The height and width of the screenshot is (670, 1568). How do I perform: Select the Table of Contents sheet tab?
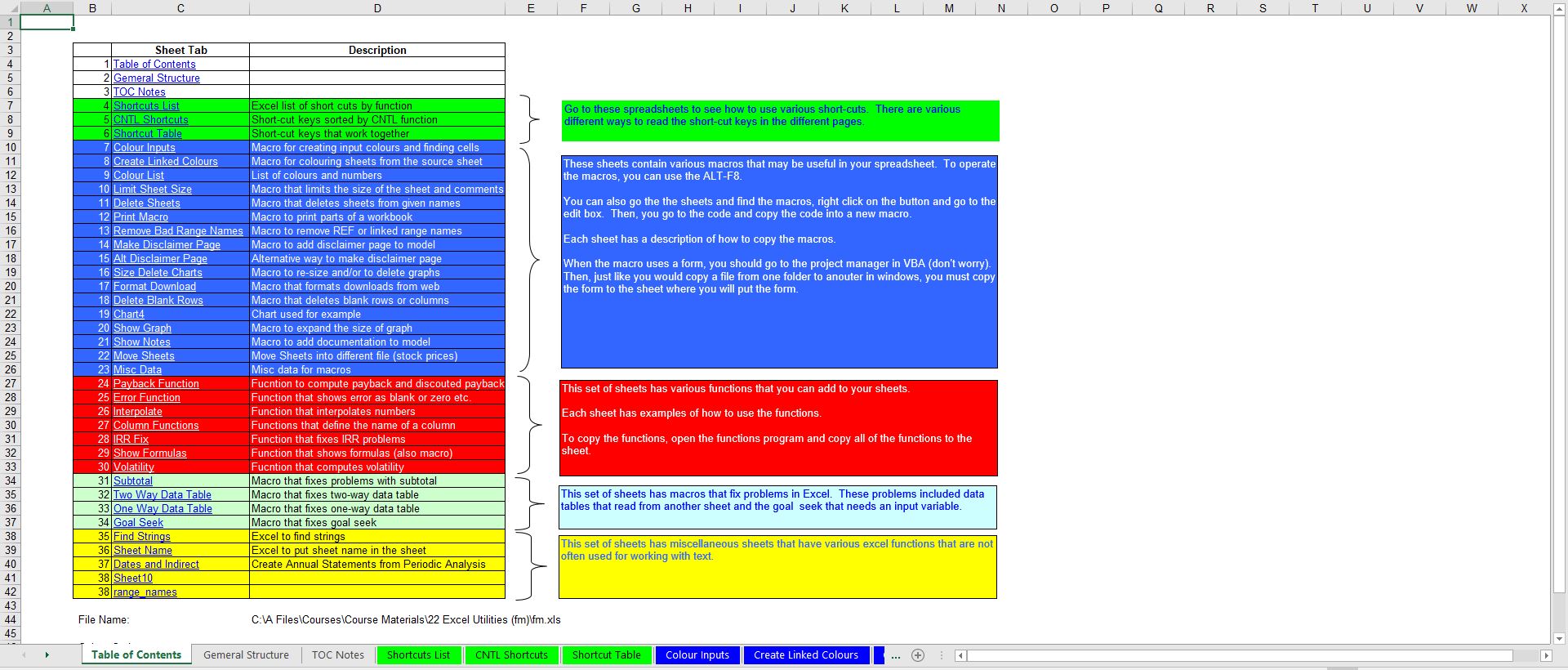pos(136,655)
